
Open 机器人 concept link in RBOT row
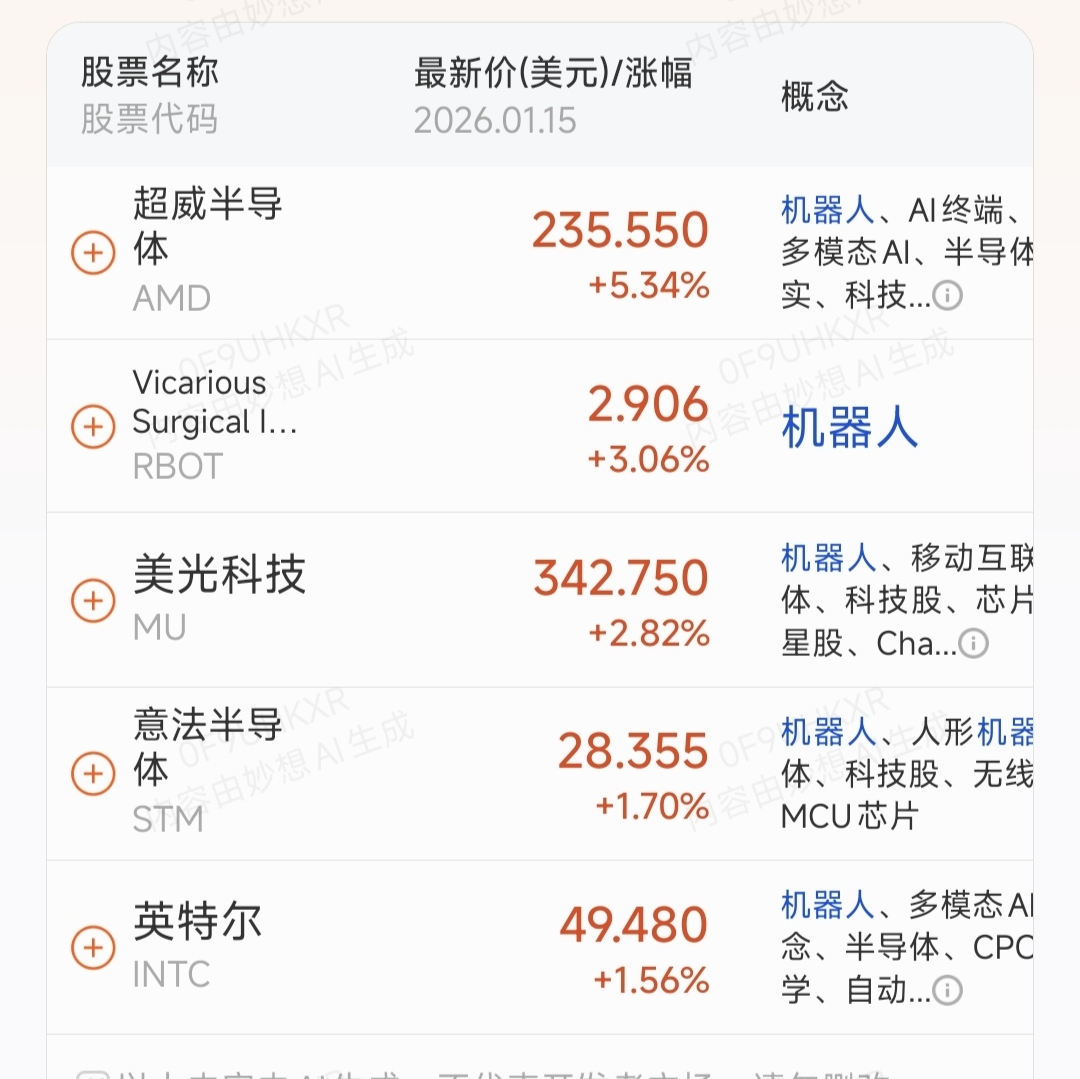pyautogui.click(x=849, y=427)
